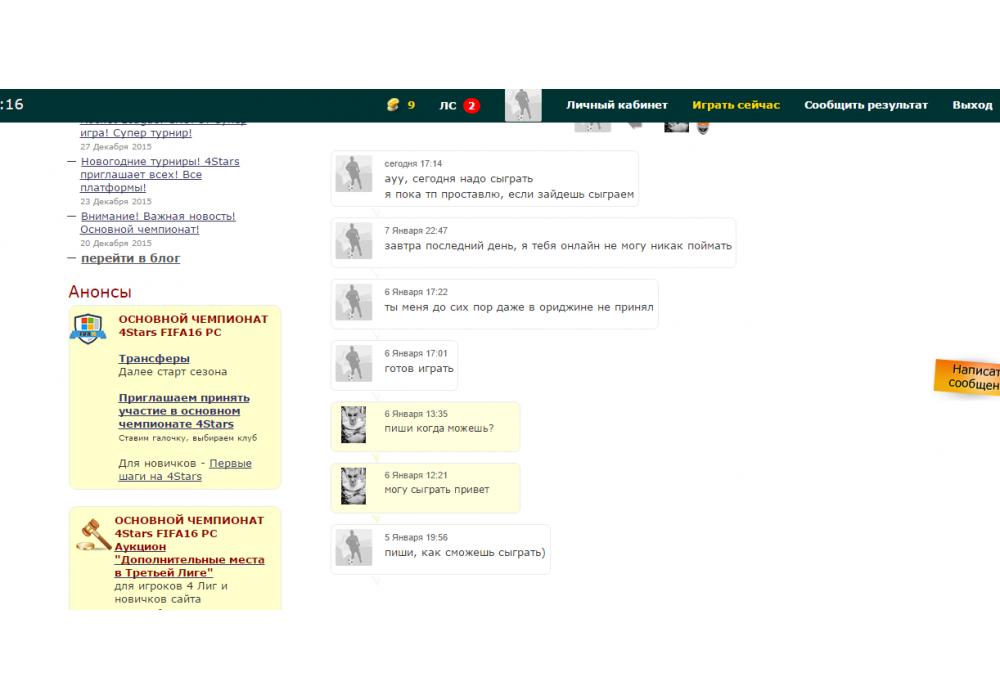Screen dimensions: 1000x700
Task: Click 'Выход' to log out
Action: [x=972, y=105]
